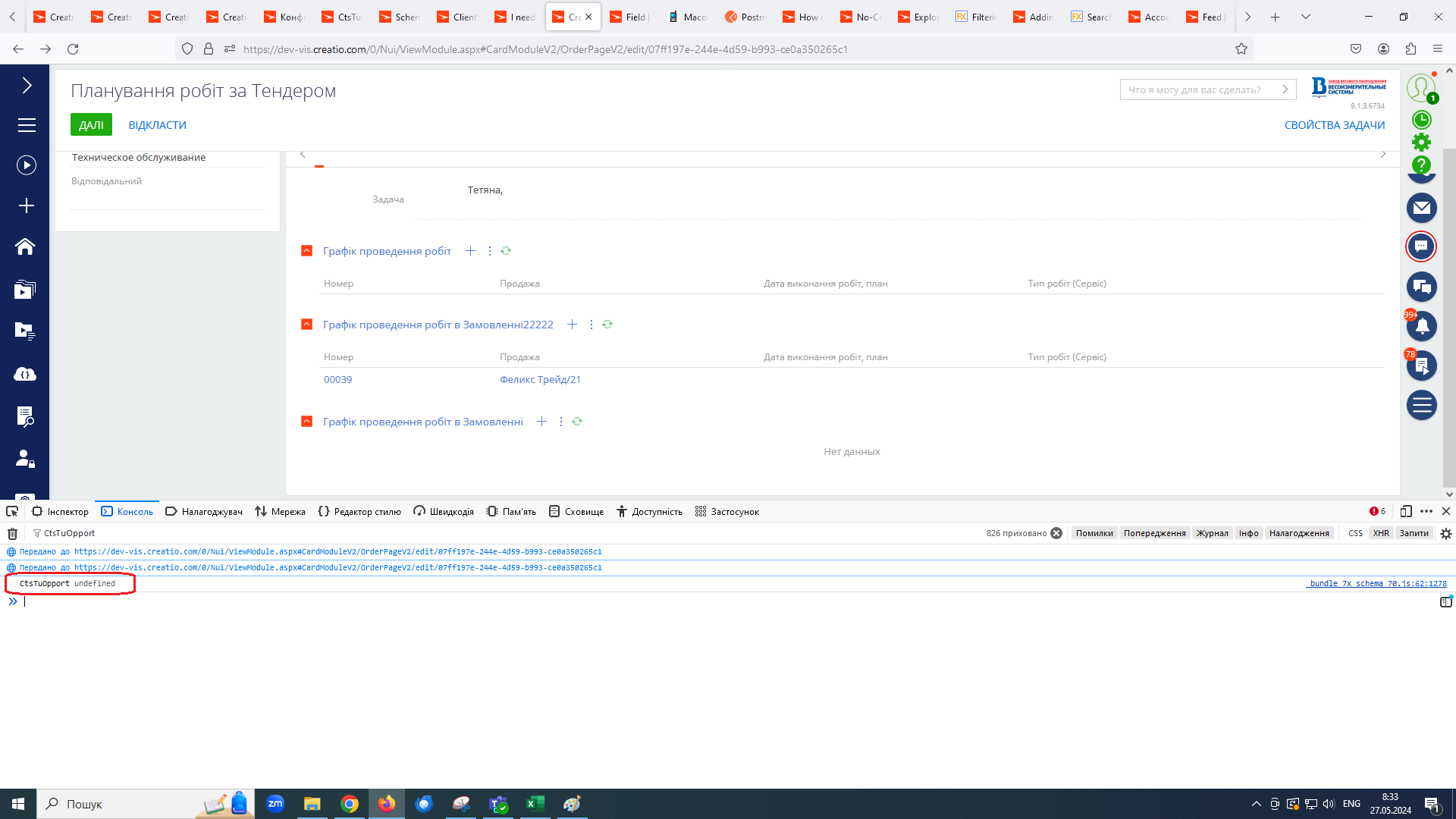Open Феликс Трейд/21 sale link

pyautogui.click(x=540, y=380)
